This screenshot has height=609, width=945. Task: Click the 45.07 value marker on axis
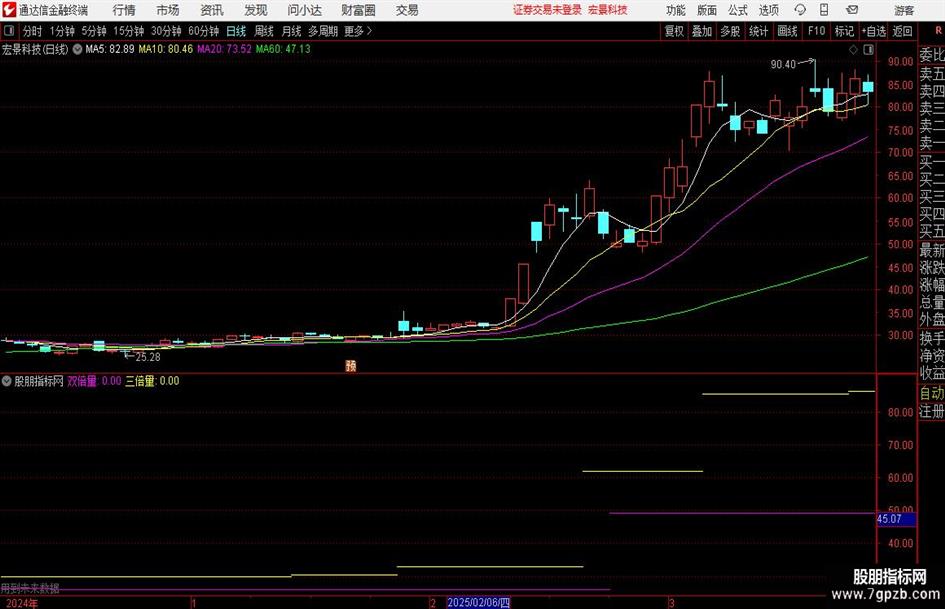(896, 519)
